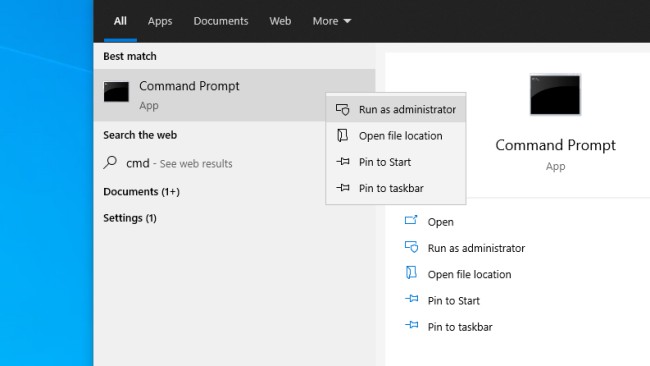Expand the Documents (1+) section

pyautogui.click(x=141, y=191)
